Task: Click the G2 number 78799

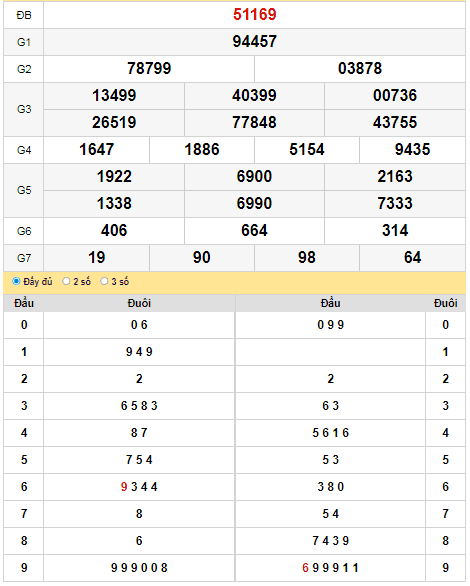Action: pyautogui.click(x=149, y=68)
